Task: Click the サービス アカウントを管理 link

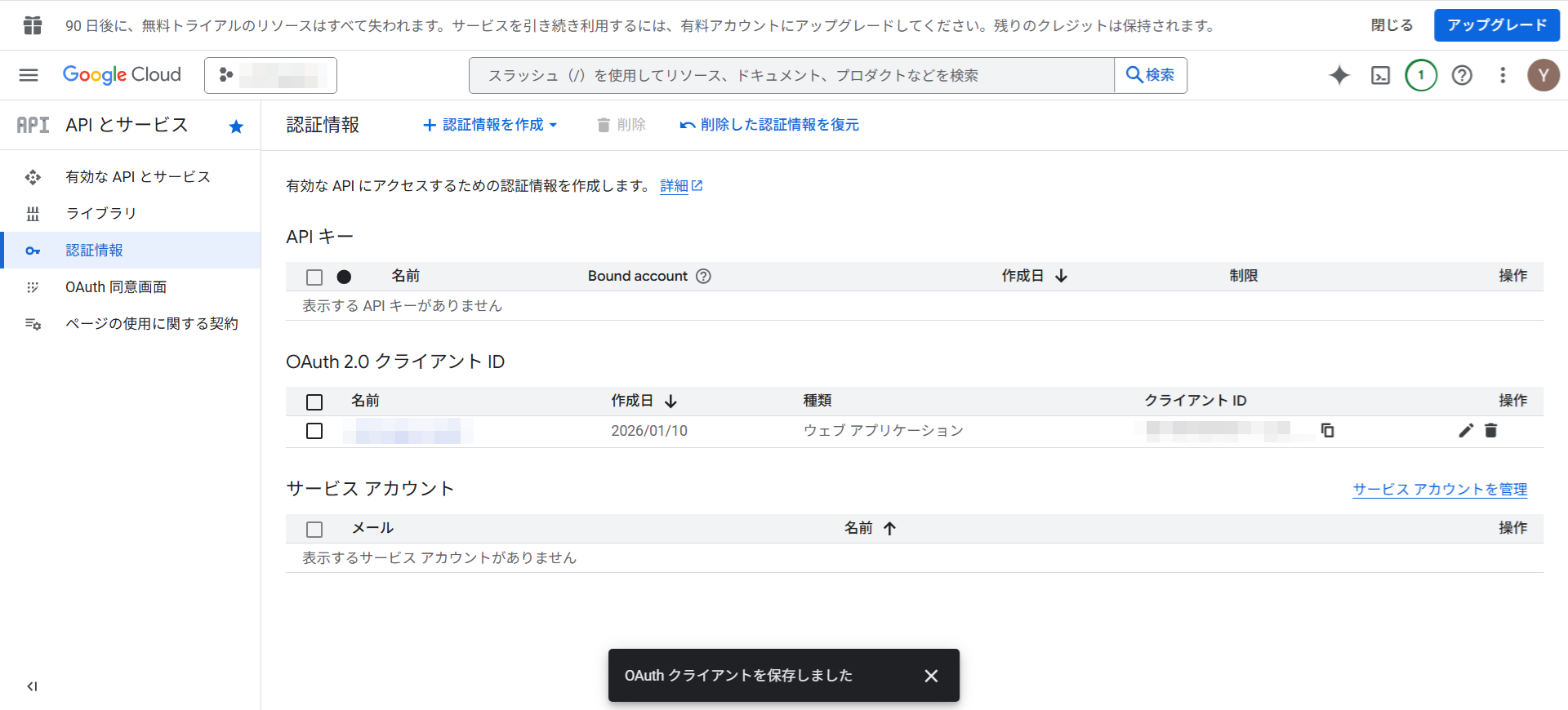Action: (1439, 489)
